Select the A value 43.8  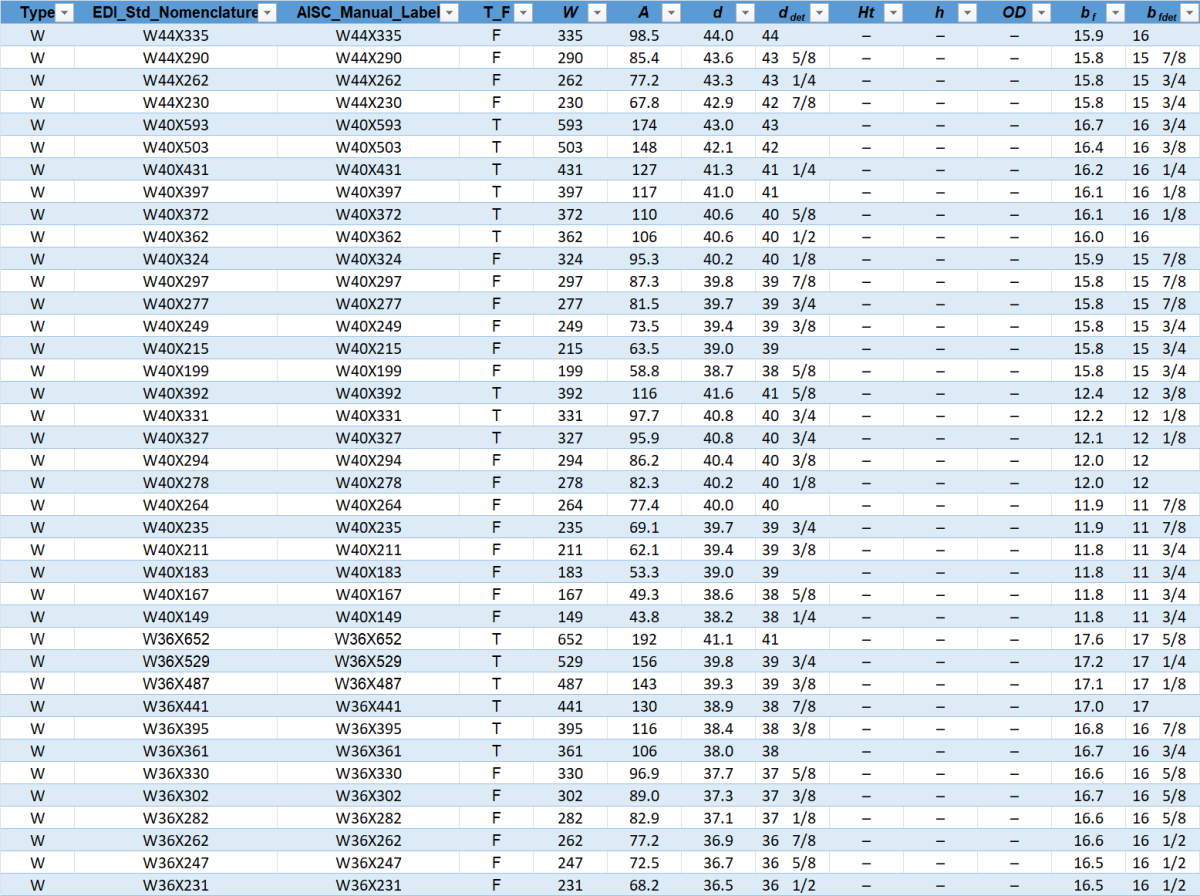[643, 617]
